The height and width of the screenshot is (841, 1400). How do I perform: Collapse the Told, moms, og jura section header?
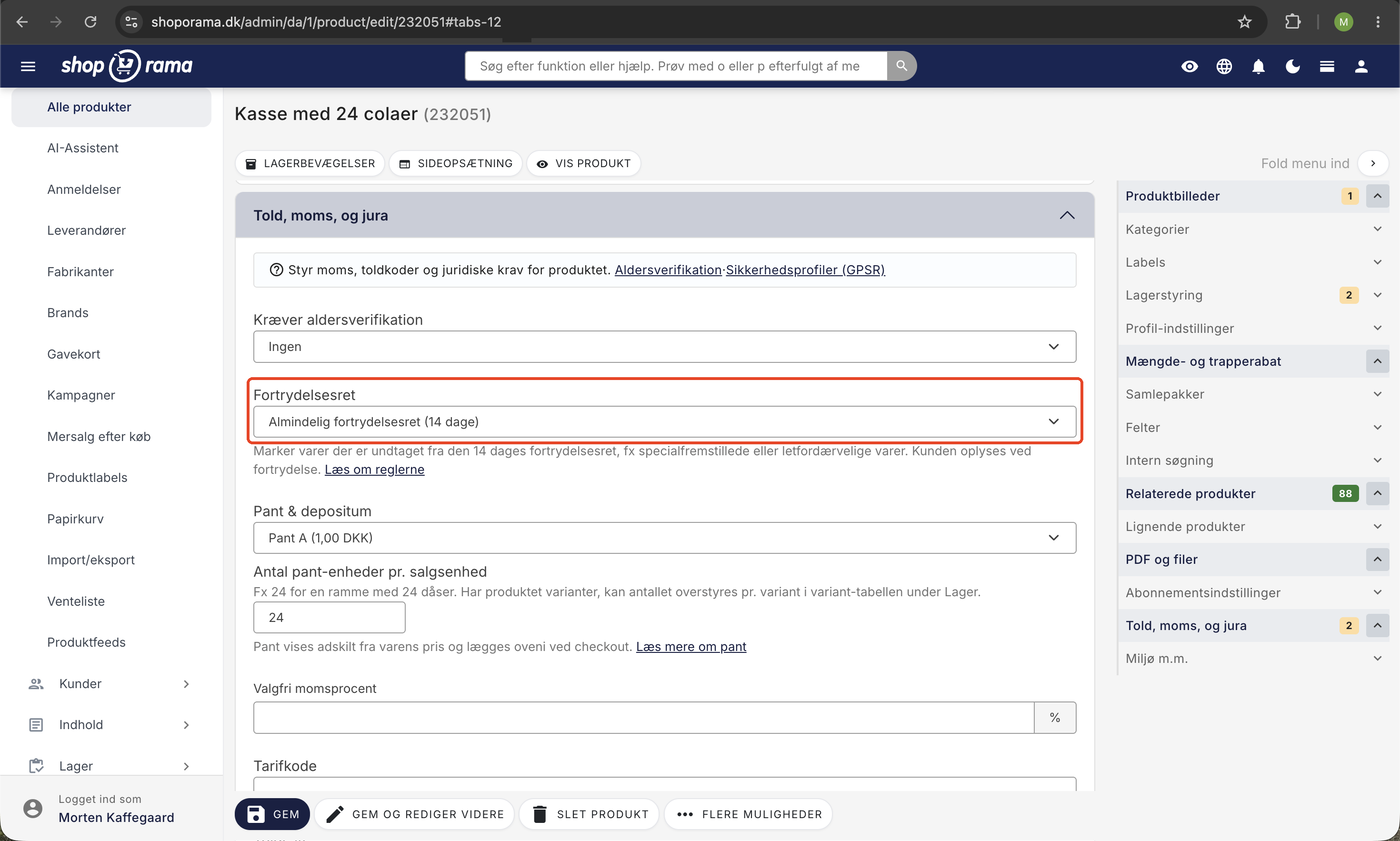(x=665, y=215)
